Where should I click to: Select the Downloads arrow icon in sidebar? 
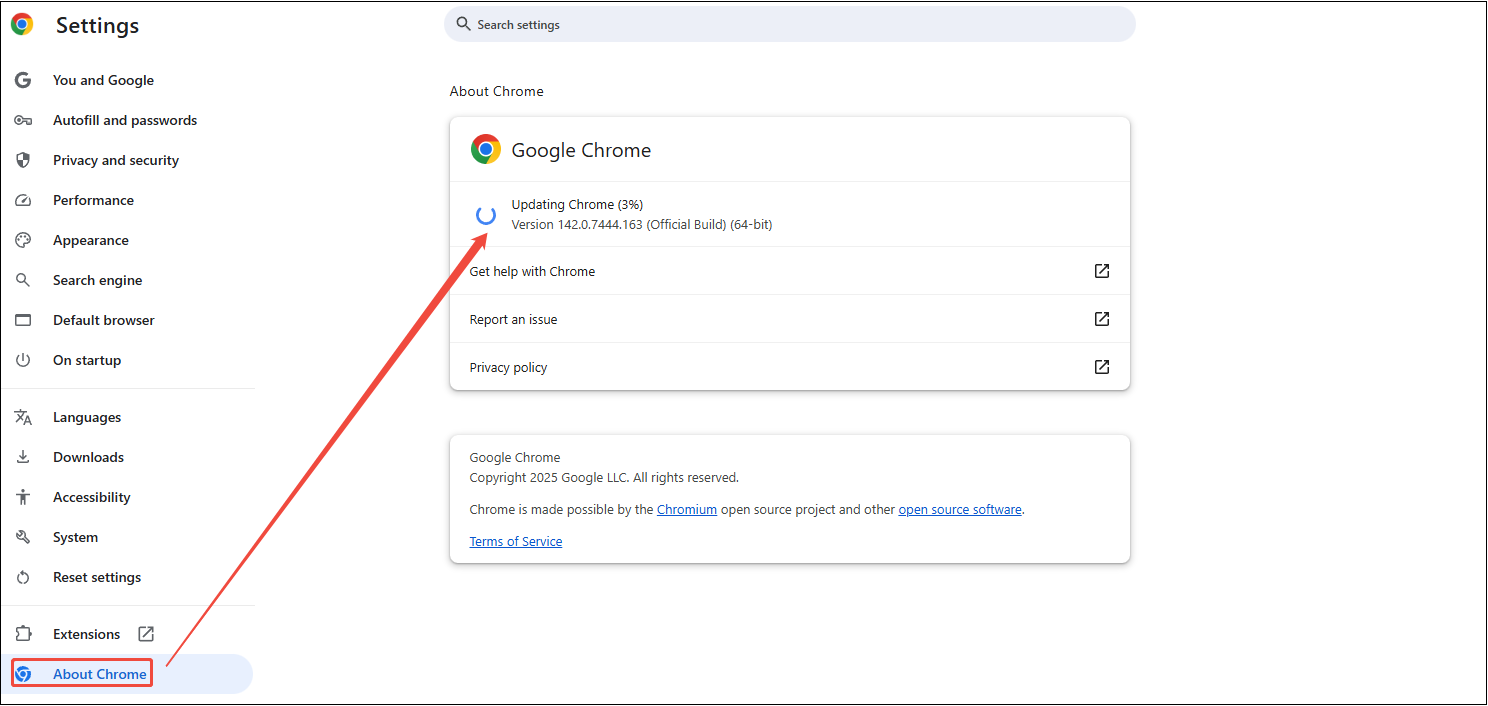(23, 457)
